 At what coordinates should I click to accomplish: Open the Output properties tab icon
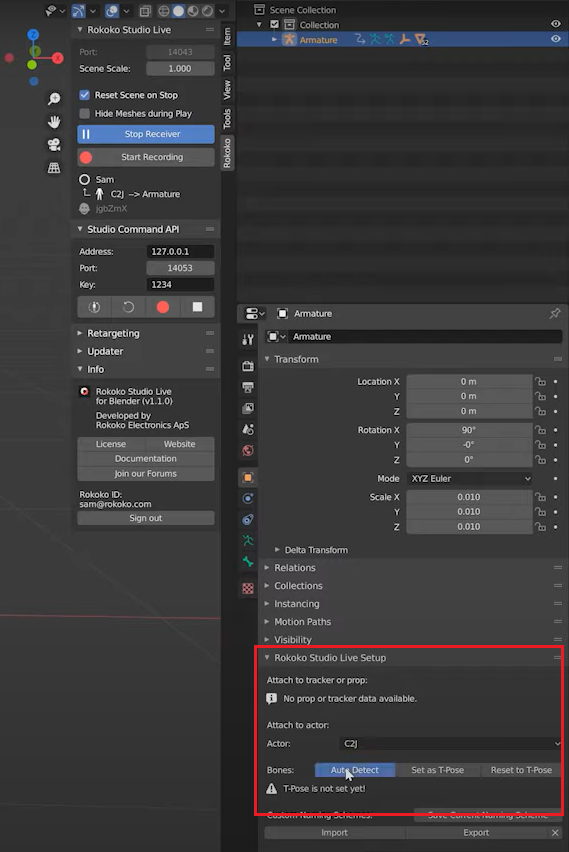pos(248,387)
